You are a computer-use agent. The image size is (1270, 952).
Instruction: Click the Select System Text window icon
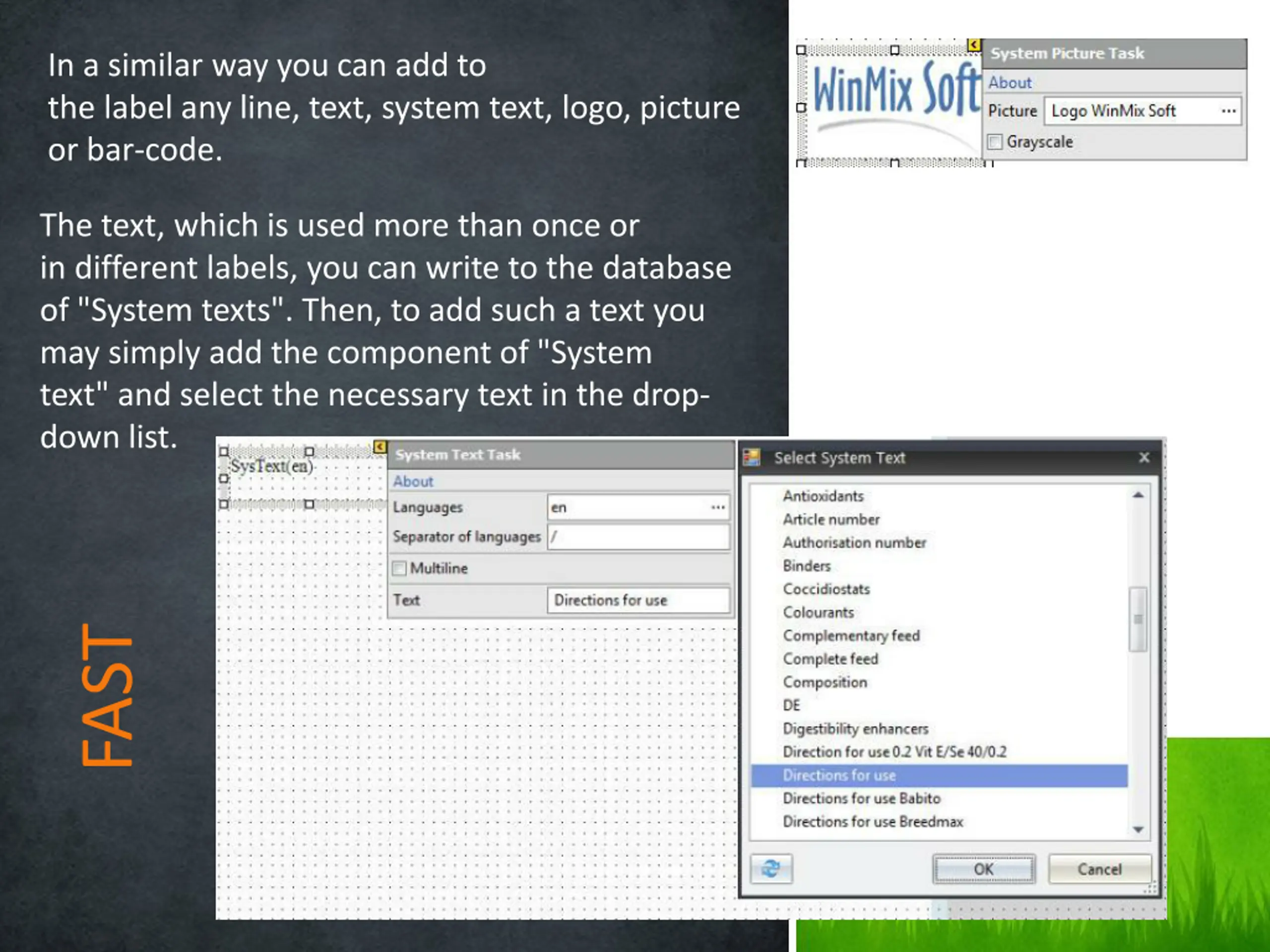tap(752, 457)
